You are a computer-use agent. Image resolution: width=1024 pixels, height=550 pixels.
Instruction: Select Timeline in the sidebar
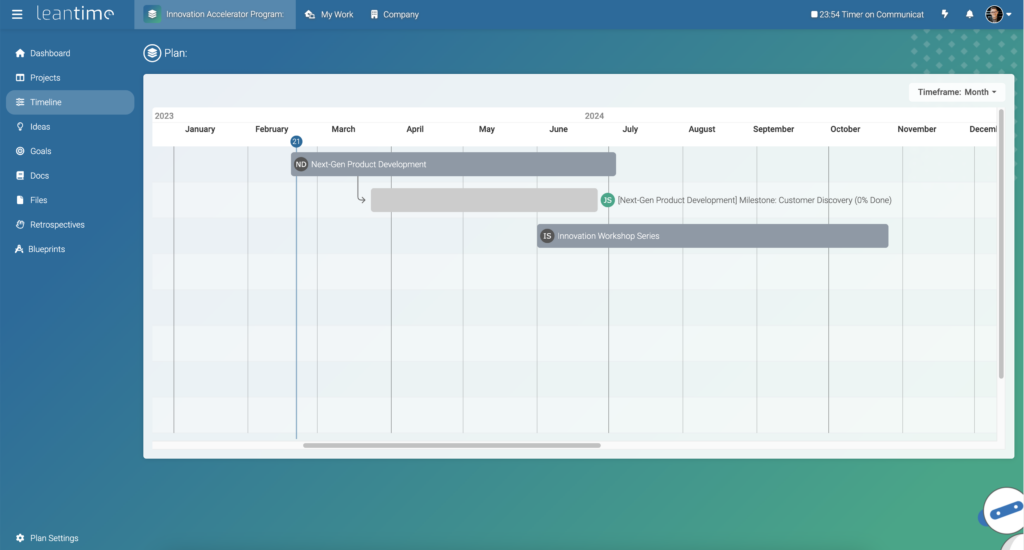70,102
